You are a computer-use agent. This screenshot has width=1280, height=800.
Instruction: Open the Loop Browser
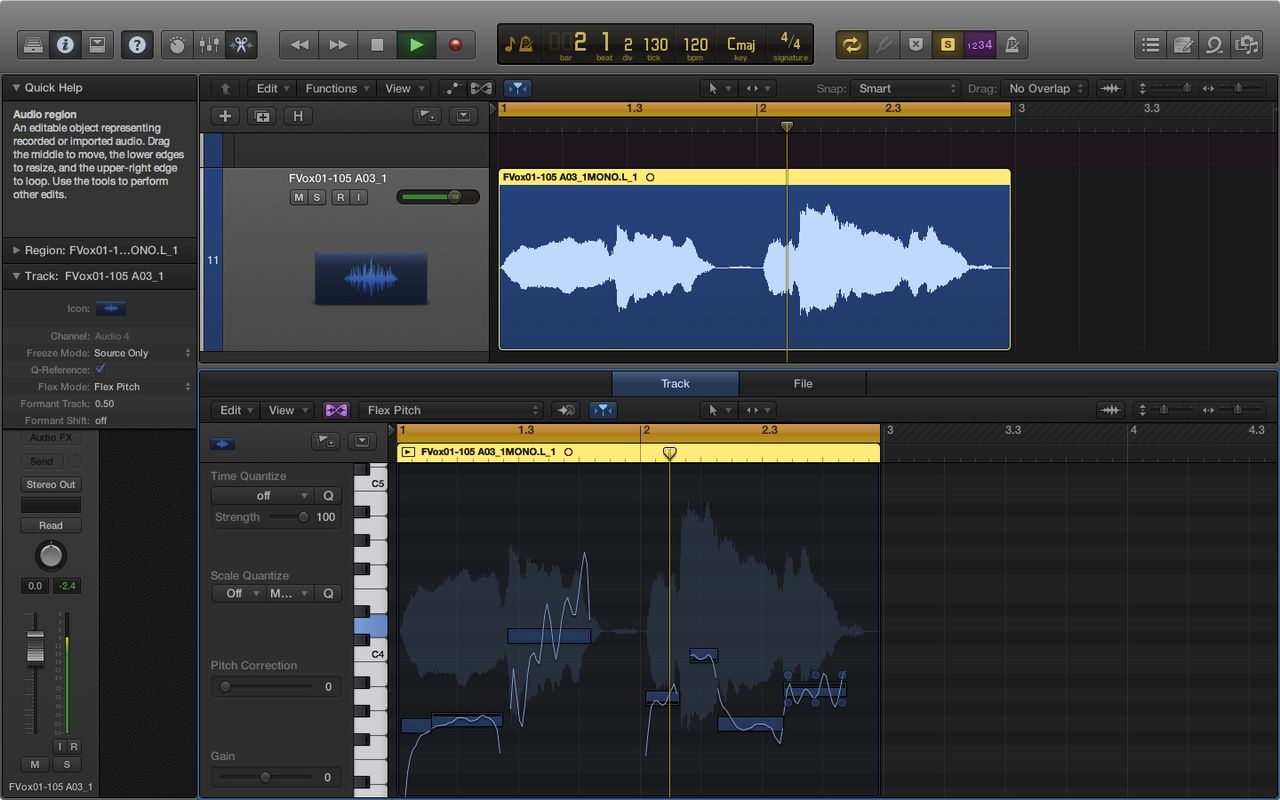point(1215,44)
